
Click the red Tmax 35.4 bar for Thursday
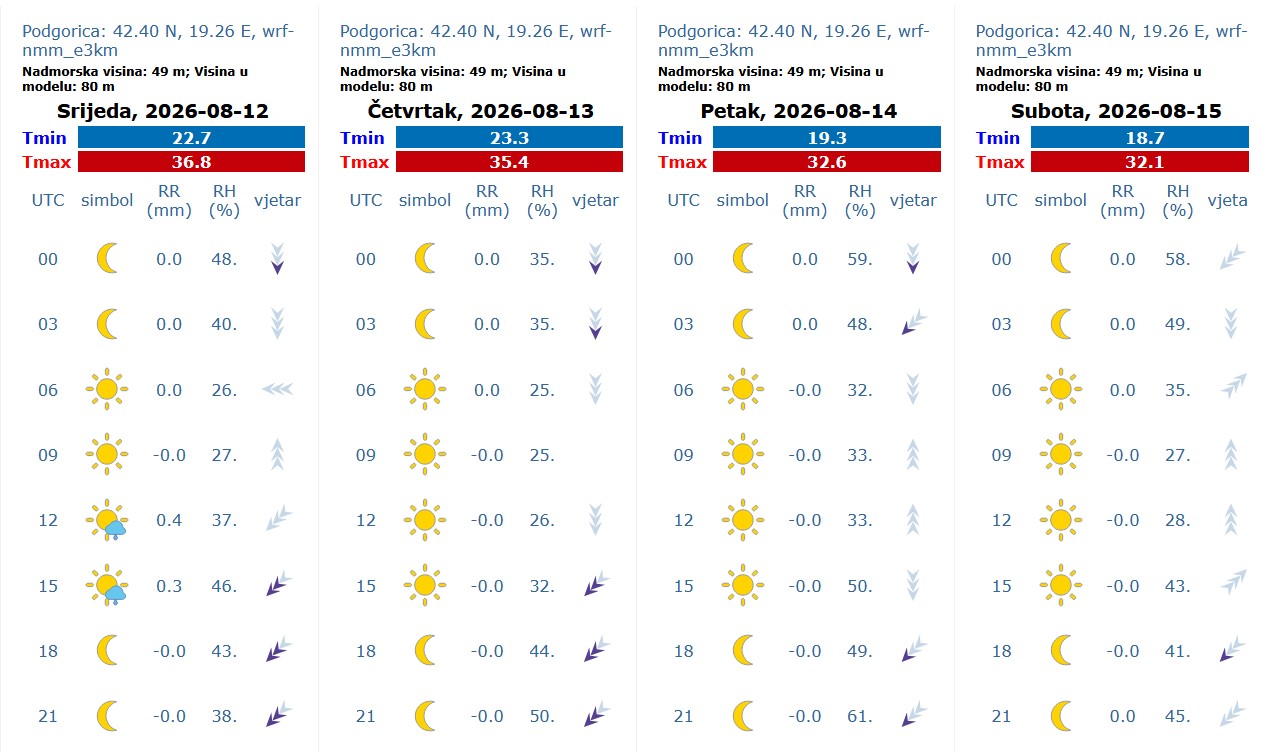click(x=509, y=162)
